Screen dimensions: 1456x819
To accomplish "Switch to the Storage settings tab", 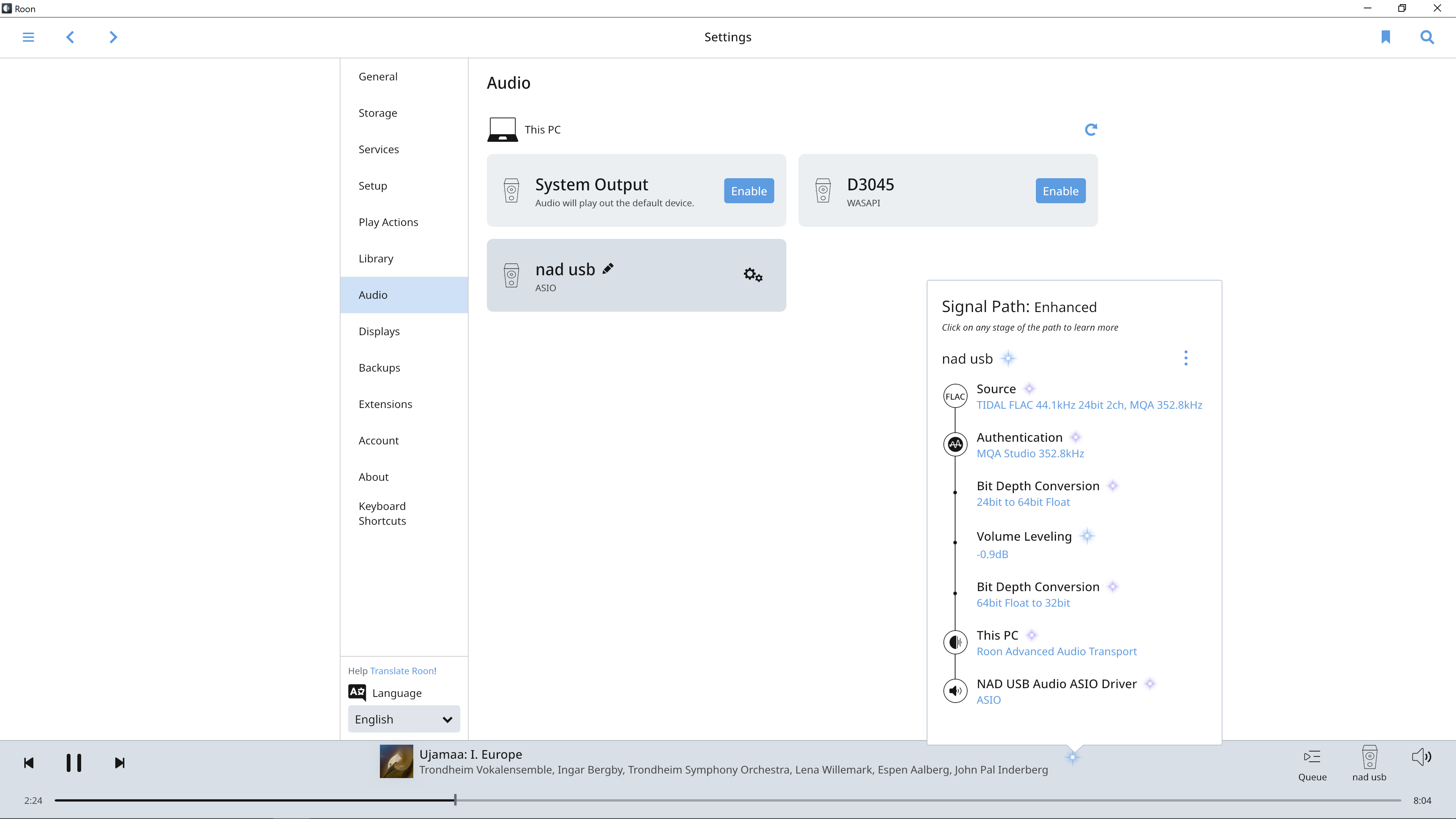I will 378,113.
